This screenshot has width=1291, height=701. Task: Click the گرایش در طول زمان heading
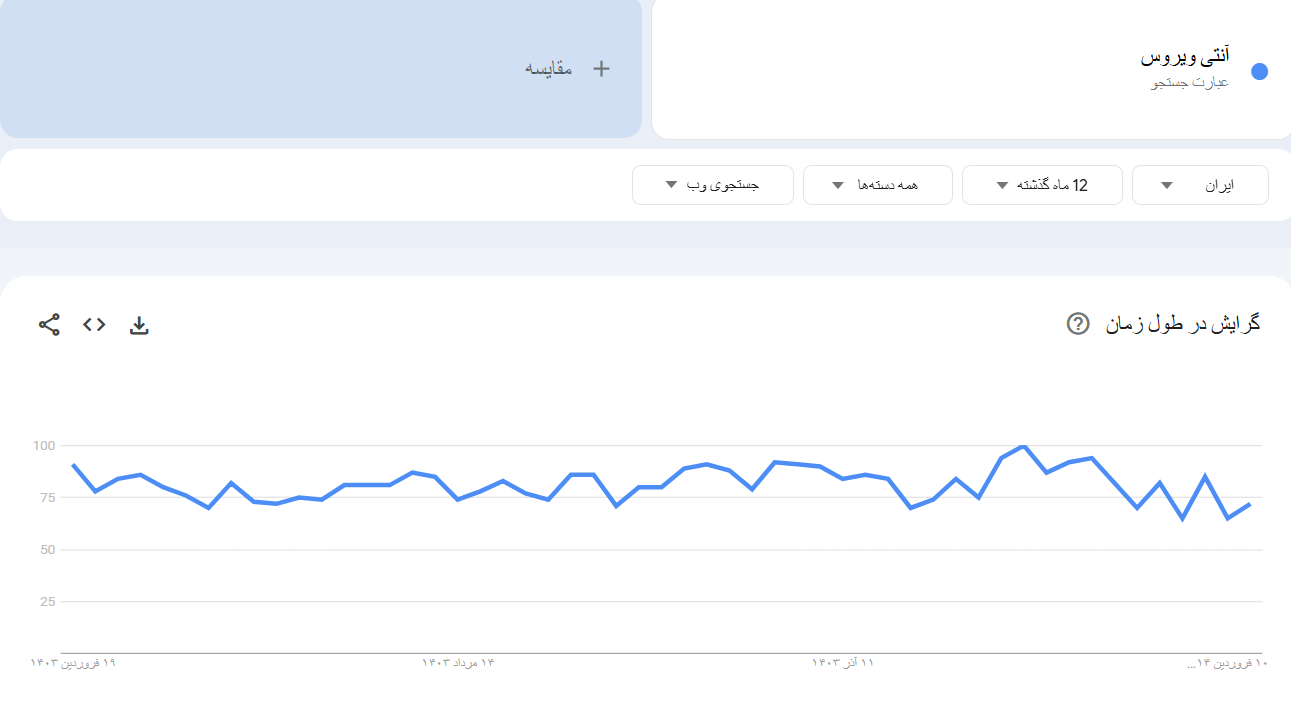(x=1182, y=324)
